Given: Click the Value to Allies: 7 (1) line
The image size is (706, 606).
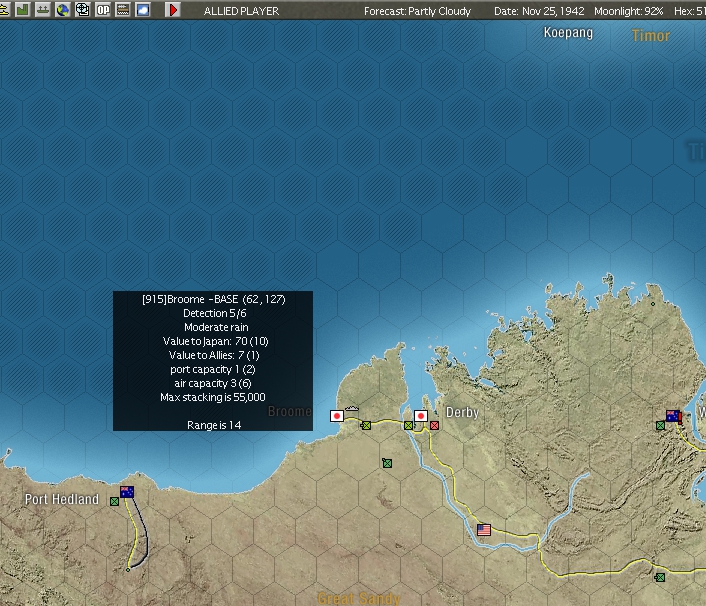Looking at the screenshot, I should tap(214, 355).
